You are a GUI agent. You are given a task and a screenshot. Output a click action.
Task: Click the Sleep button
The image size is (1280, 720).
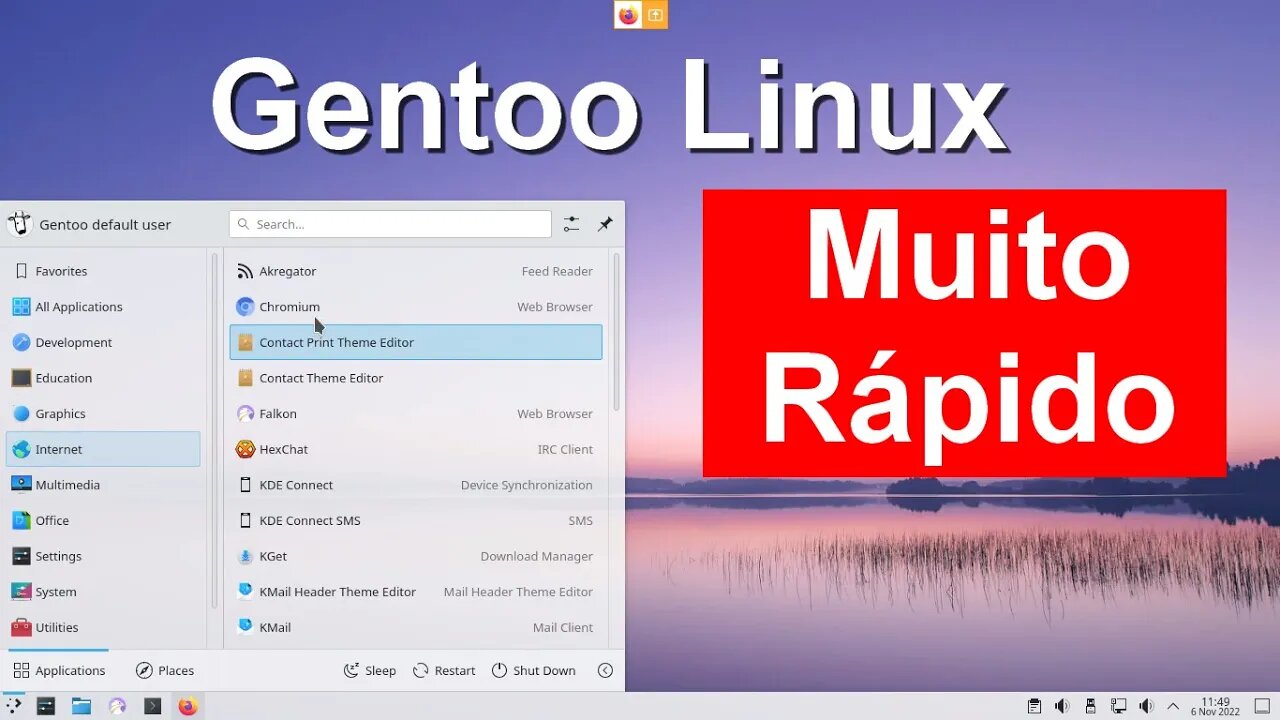(x=370, y=671)
